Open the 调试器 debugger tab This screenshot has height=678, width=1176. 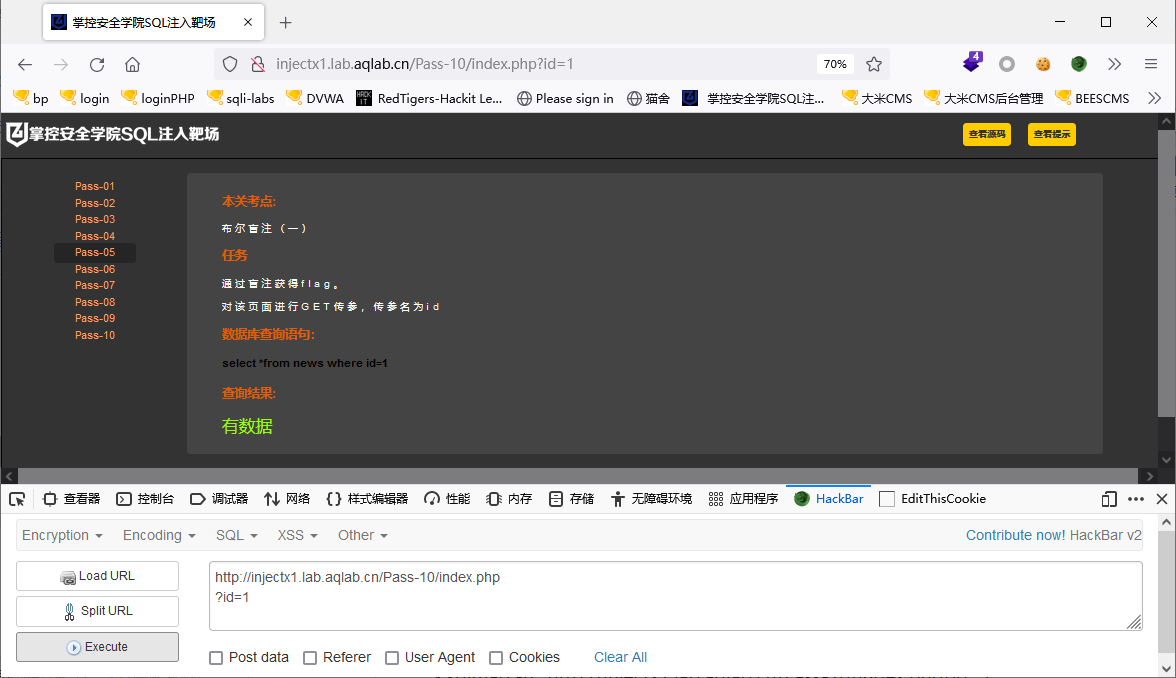click(x=218, y=499)
